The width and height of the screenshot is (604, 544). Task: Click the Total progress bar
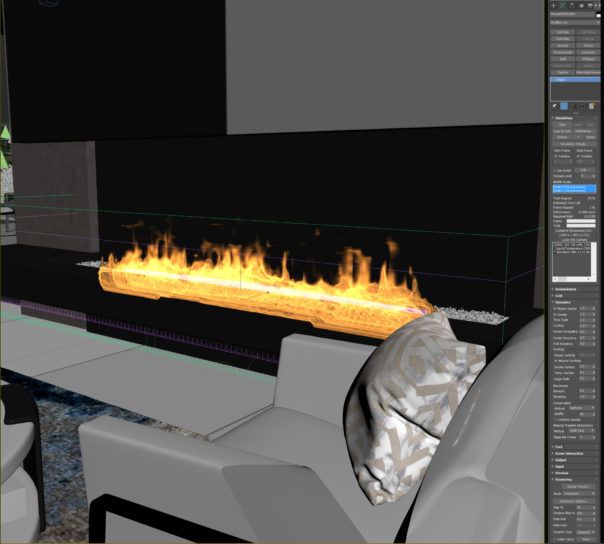581,226
